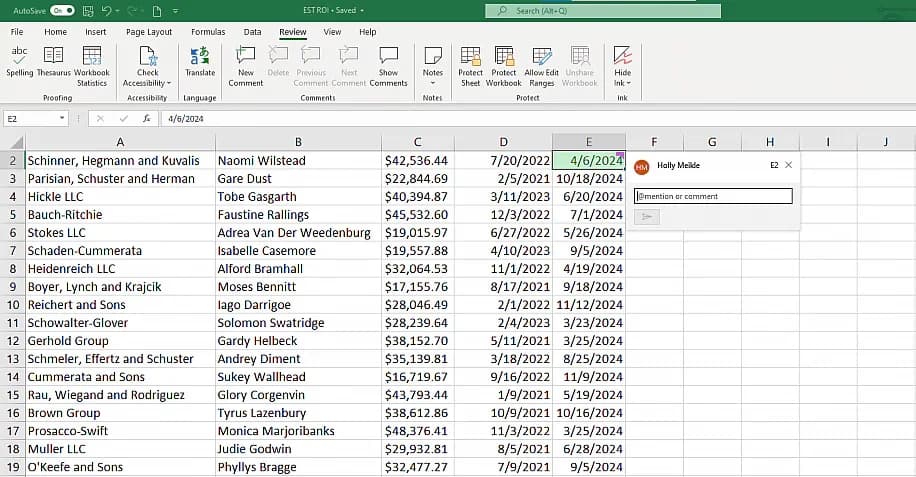The image size is (916, 477).
Task: Click the Undo button in title bar
Action: (104, 10)
